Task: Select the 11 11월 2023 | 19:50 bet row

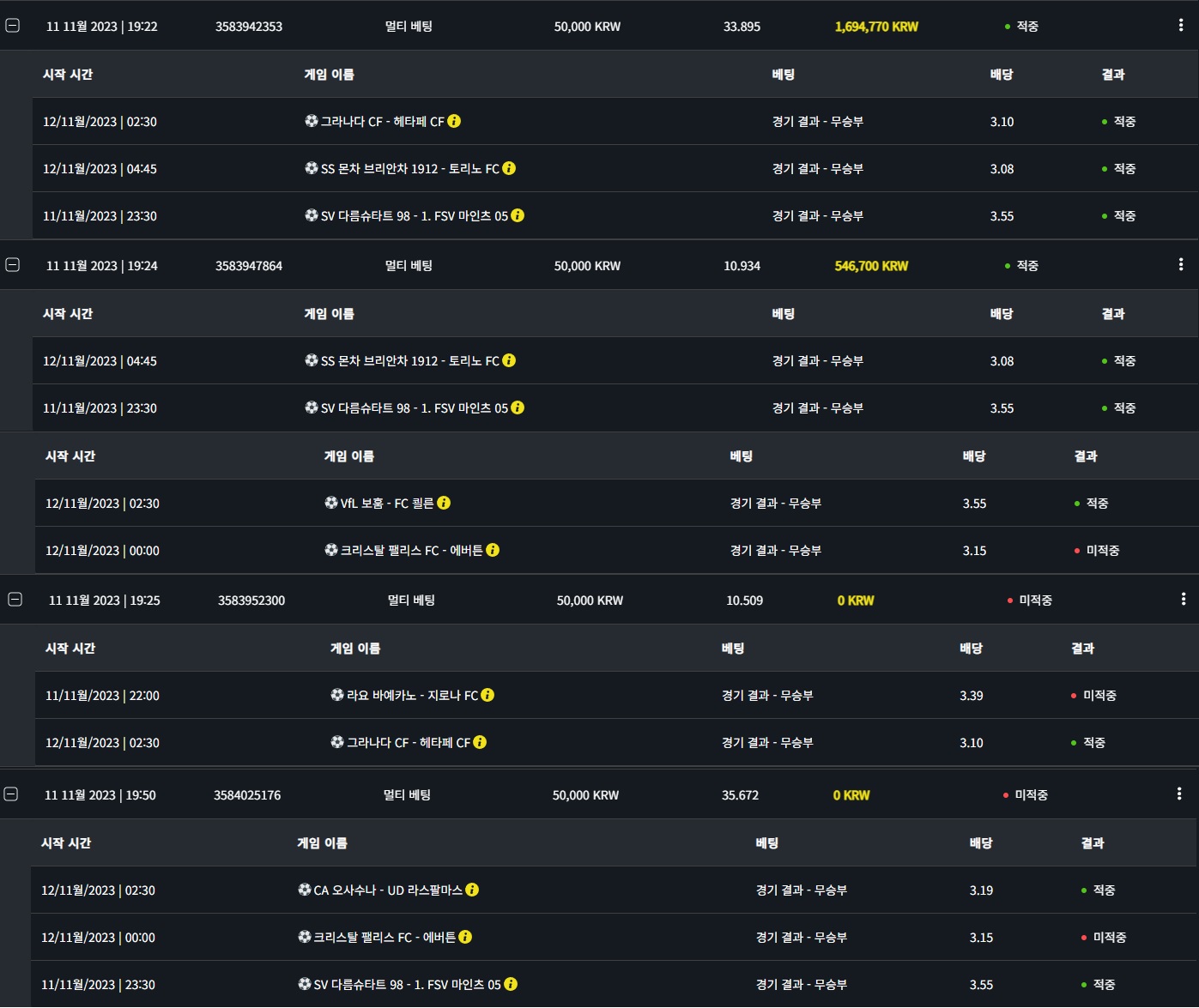Action: pos(100,795)
